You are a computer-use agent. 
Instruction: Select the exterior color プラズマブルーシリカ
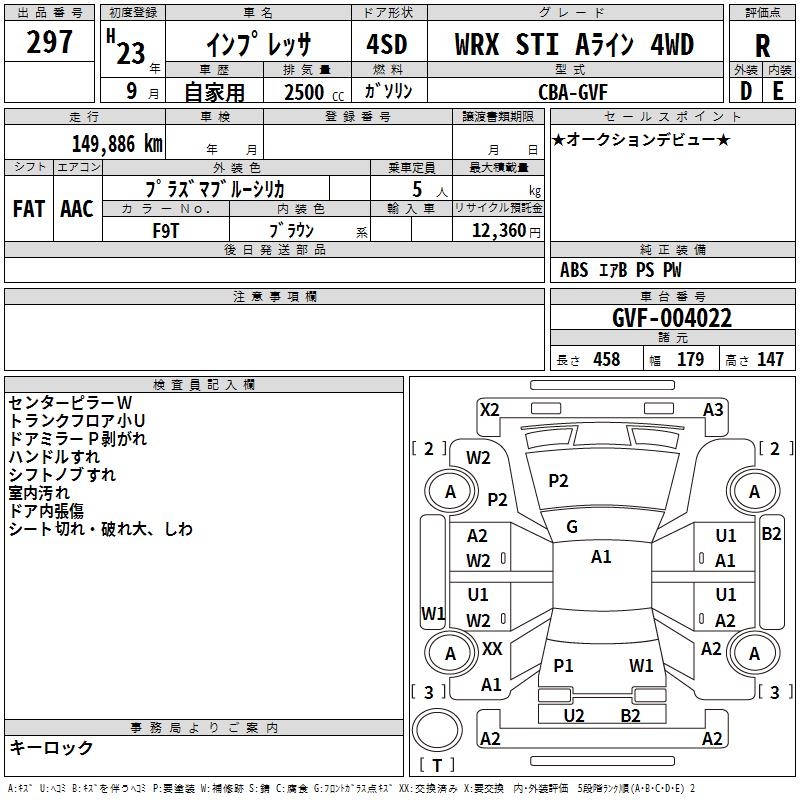pos(215,189)
